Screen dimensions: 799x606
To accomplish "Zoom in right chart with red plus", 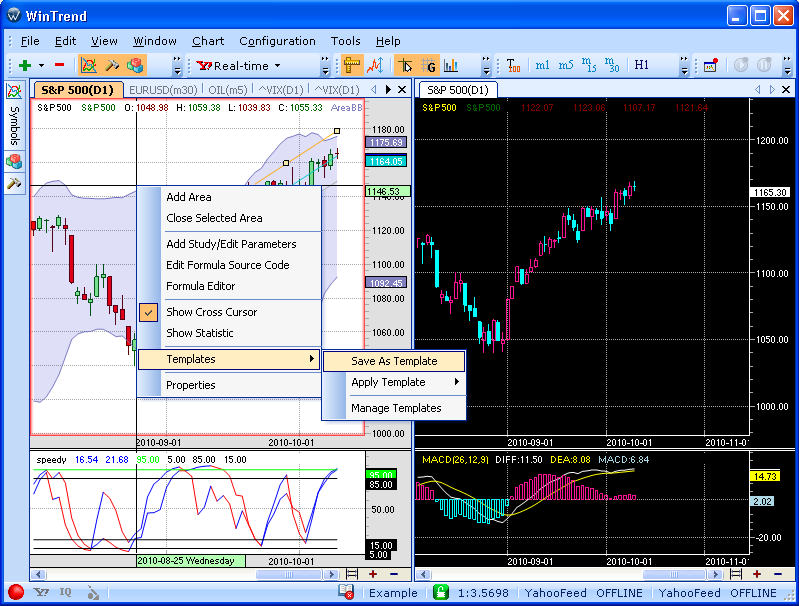I will point(757,574).
